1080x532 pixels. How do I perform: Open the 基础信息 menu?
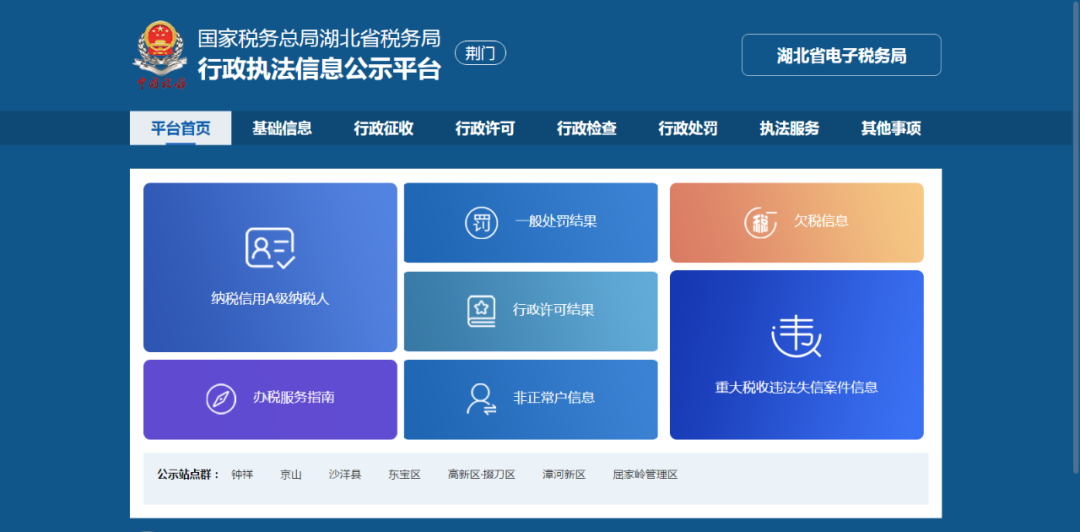click(x=282, y=129)
